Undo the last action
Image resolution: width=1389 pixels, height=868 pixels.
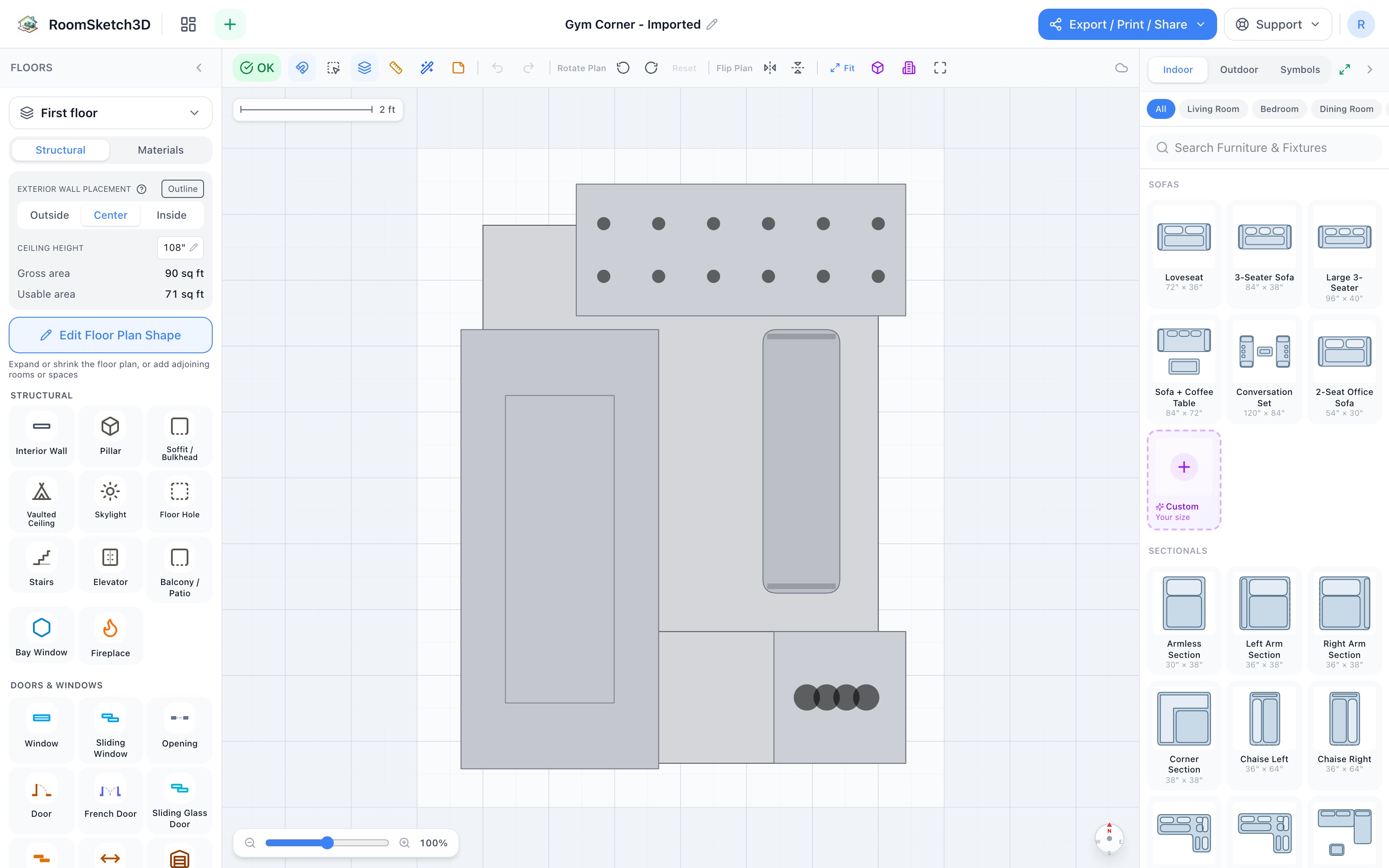click(497, 68)
